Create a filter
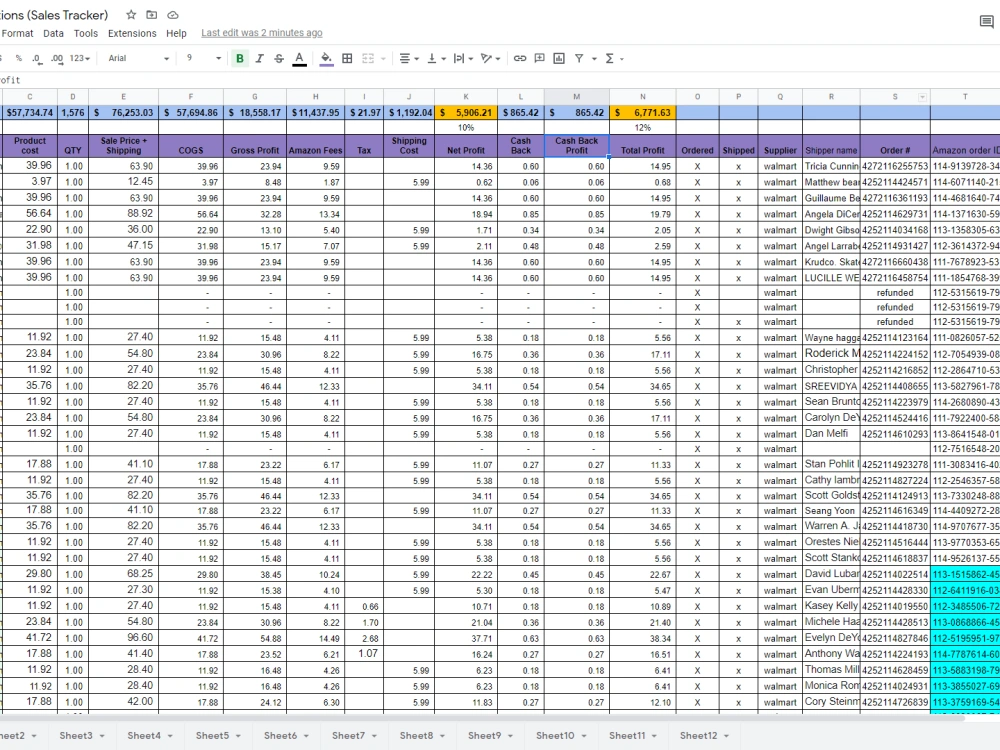This screenshot has width=1000, height=750. (579, 58)
